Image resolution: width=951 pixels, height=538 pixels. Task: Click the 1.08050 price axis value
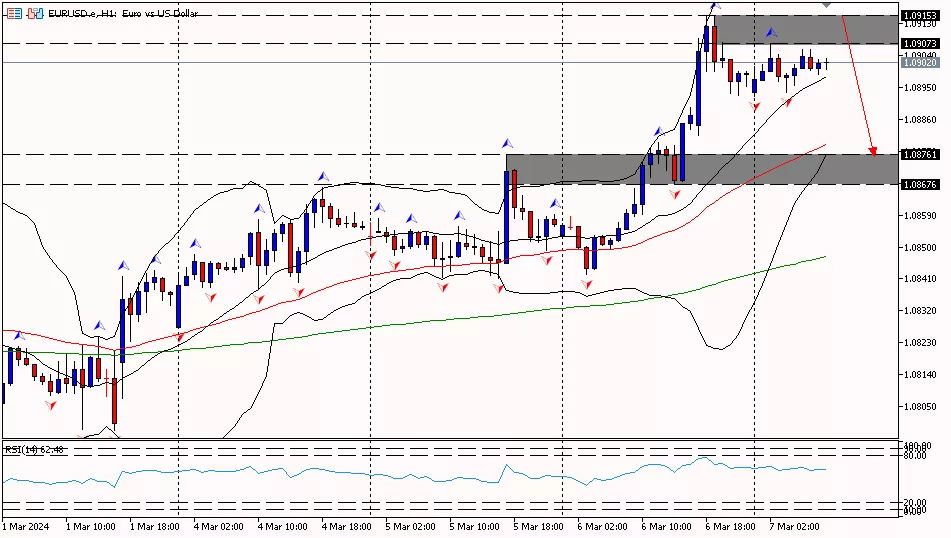click(920, 406)
